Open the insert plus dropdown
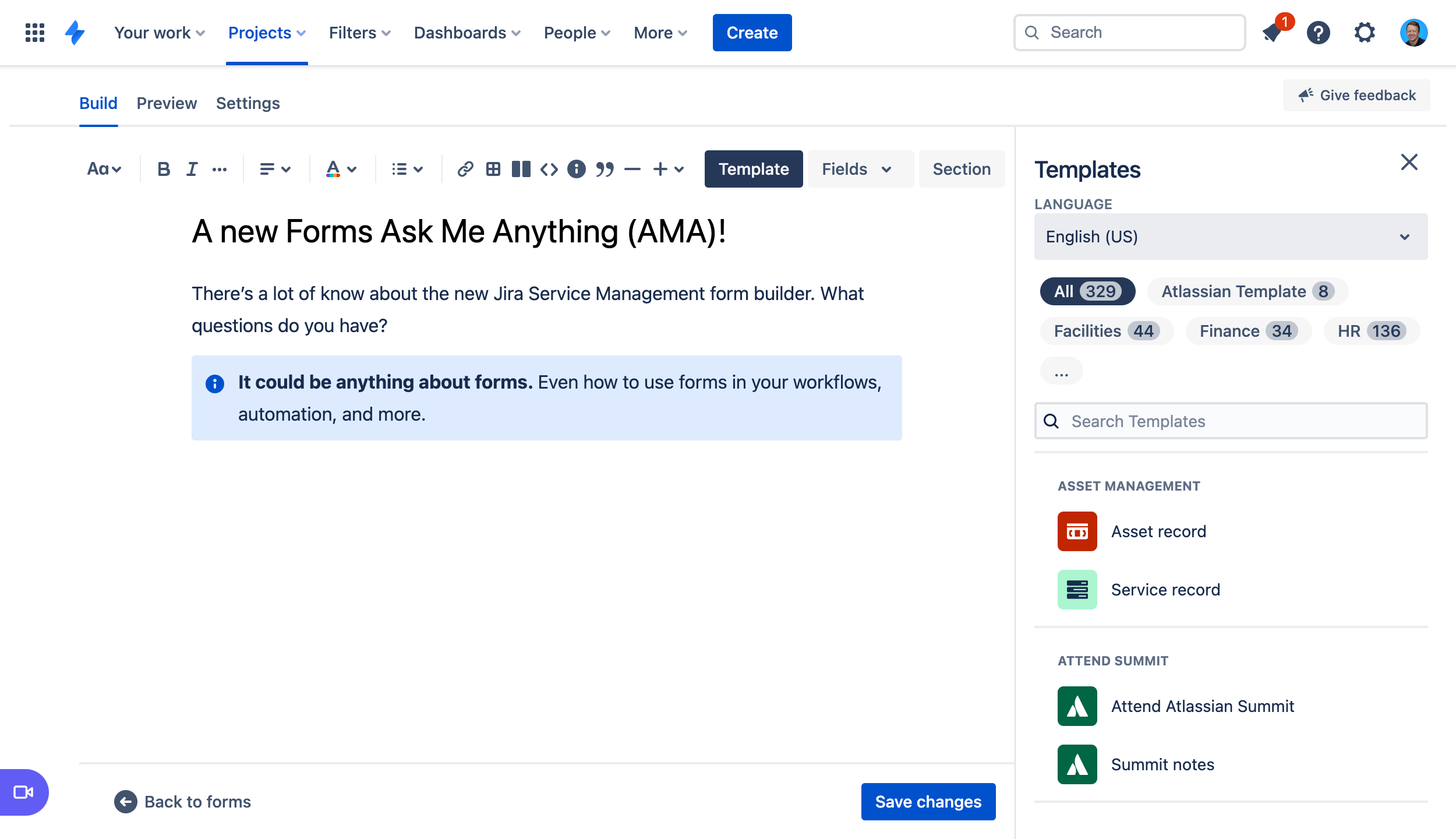The image size is (1456, 839). point(668,170)
